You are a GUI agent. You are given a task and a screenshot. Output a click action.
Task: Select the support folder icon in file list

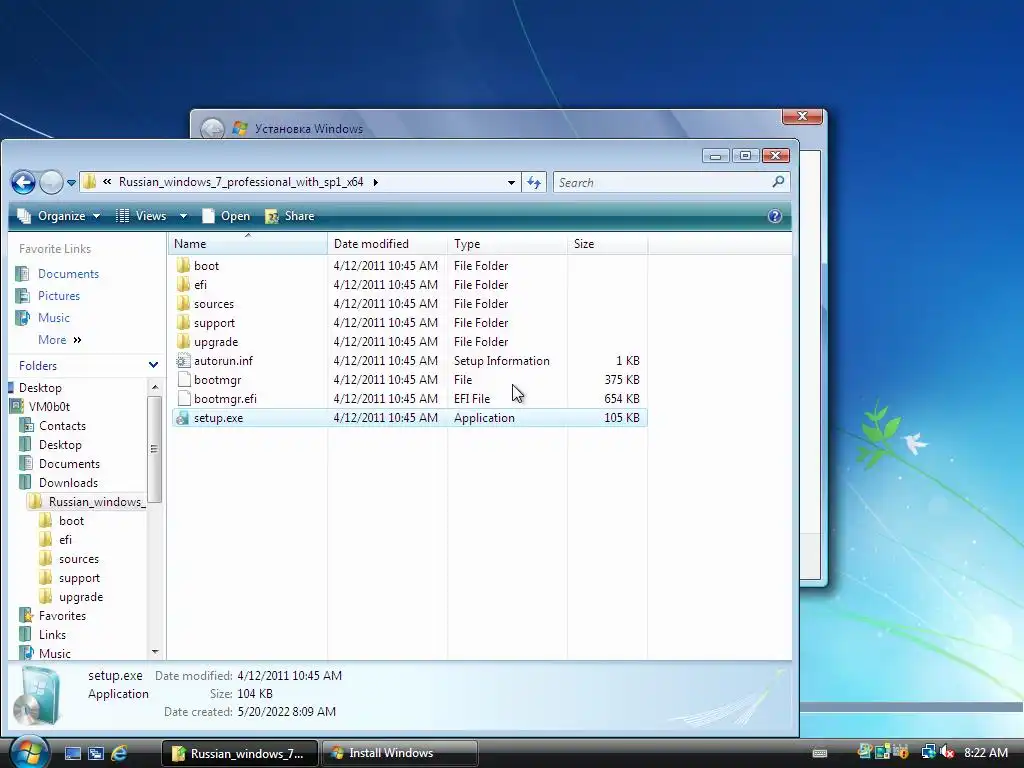184,322
